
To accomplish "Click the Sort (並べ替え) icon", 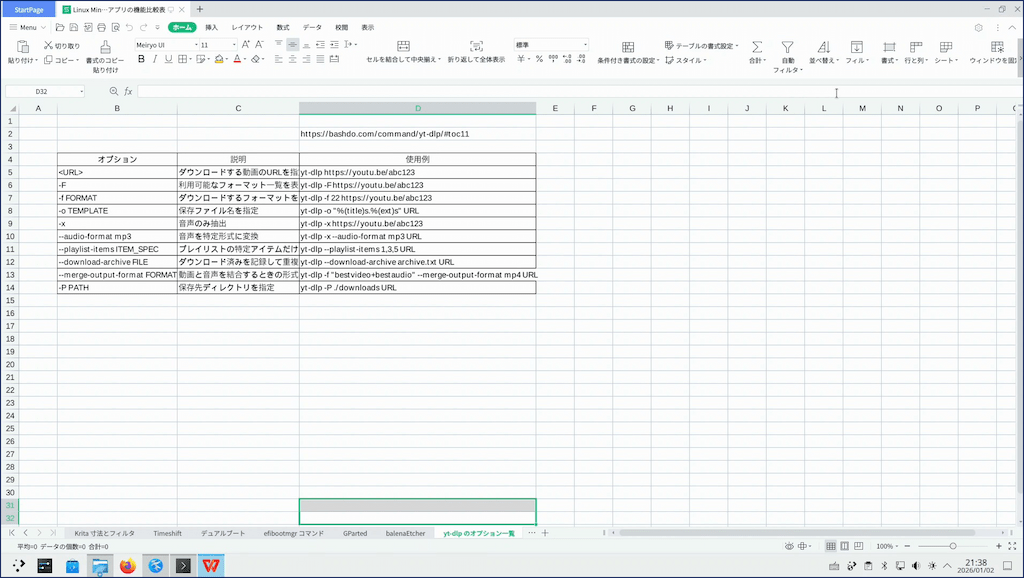I will [822, 47].
